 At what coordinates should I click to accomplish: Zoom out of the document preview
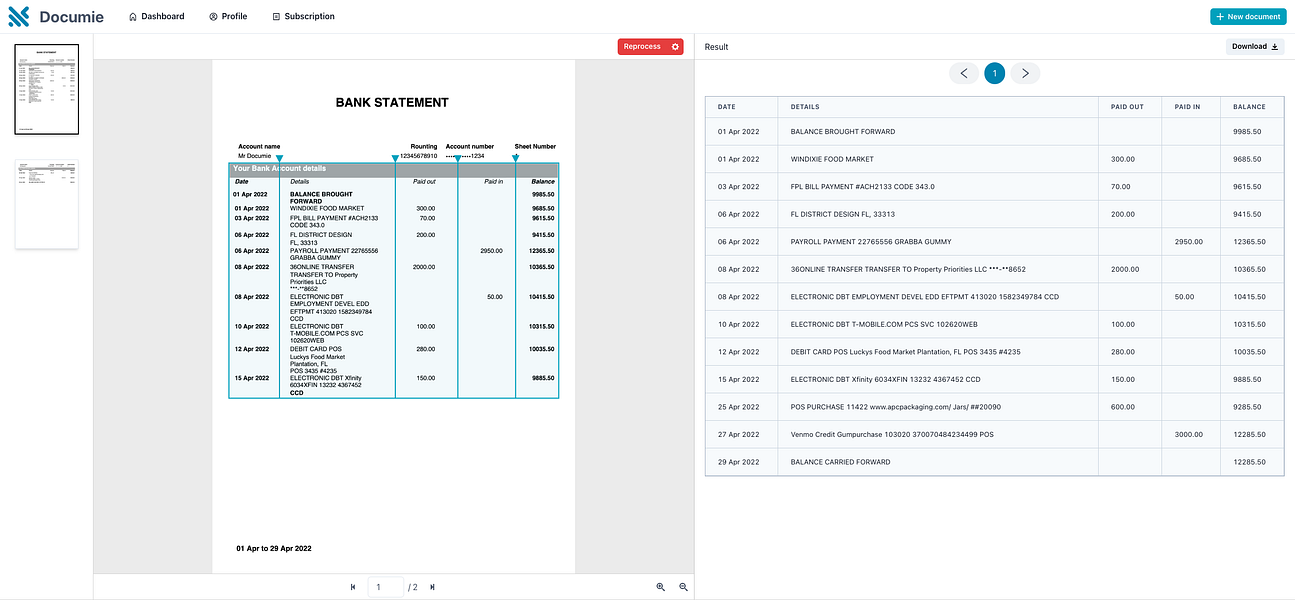[x=684, y=587]
